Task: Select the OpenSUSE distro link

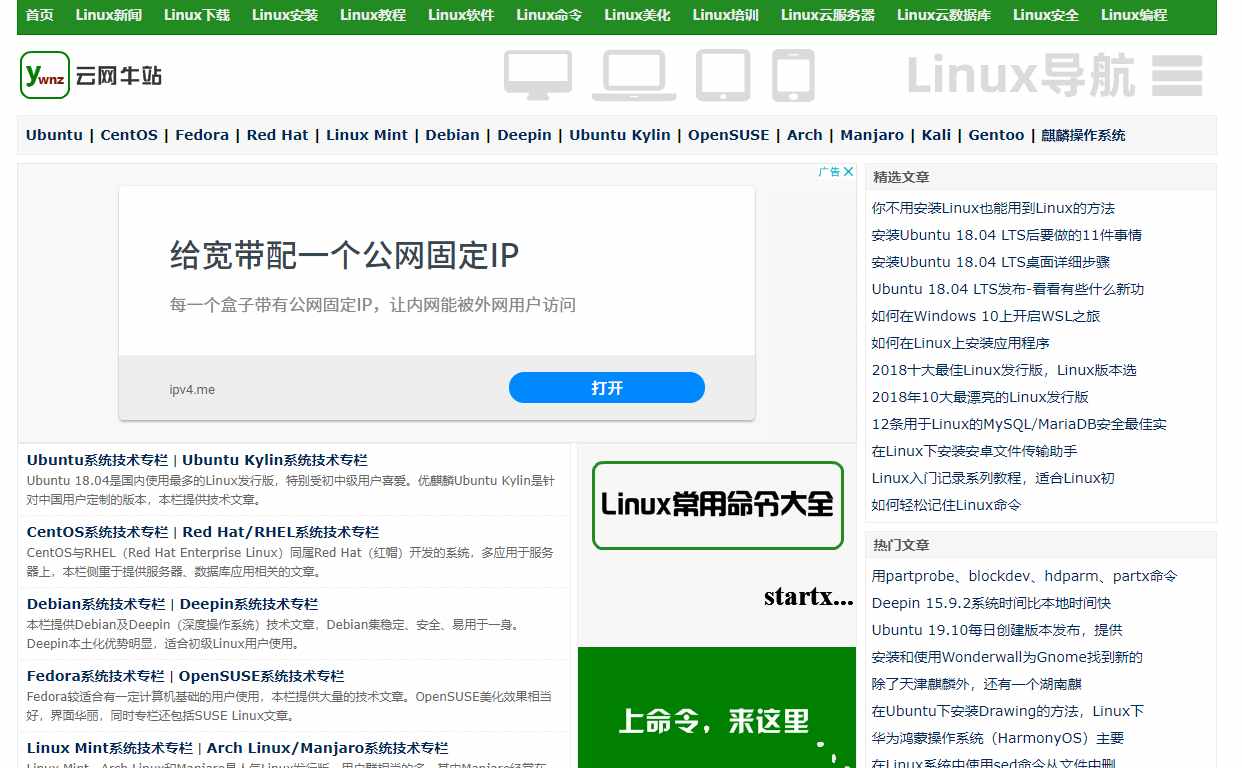Action: coord(729,135)
